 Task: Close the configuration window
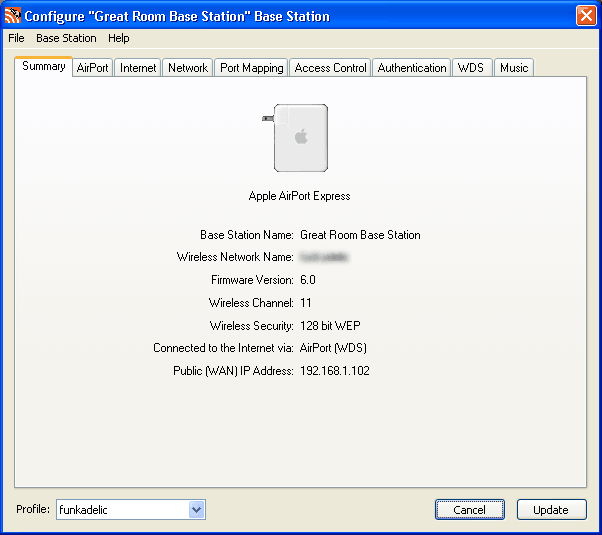point(586,15)
